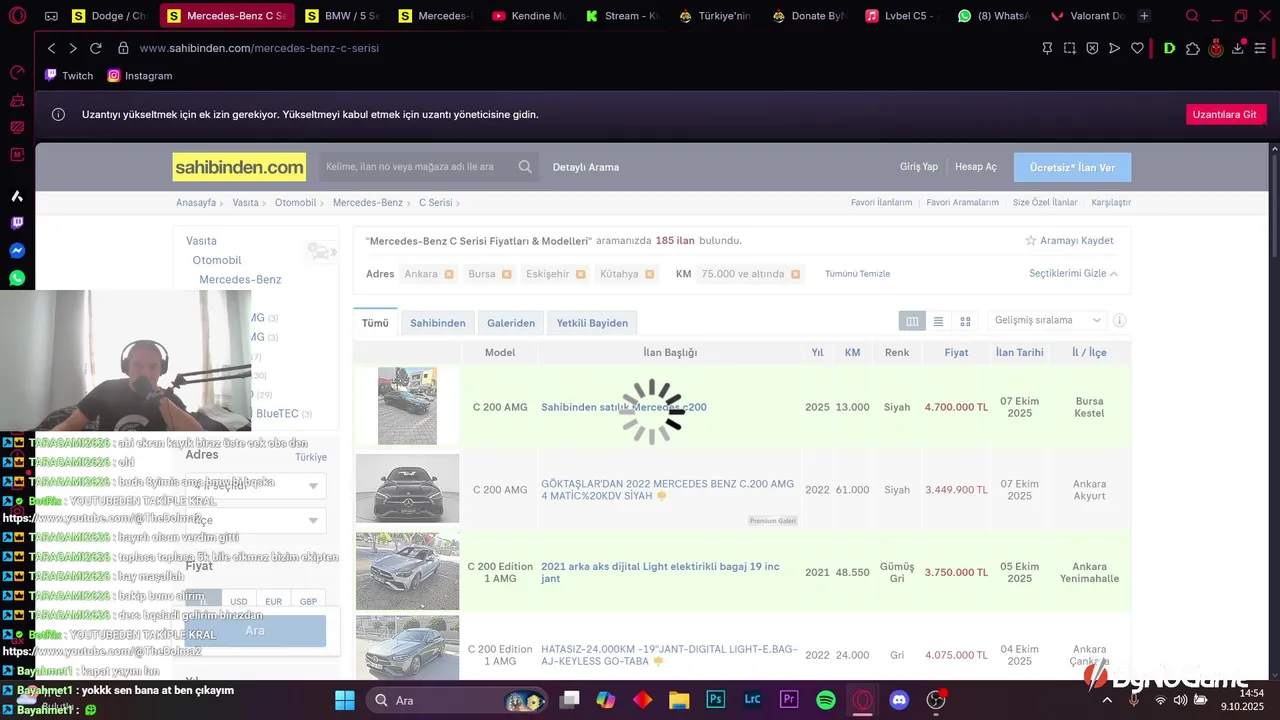
Task: Open the Instagram bookmark
Action: pyautogui.click(x=140, y=76)
